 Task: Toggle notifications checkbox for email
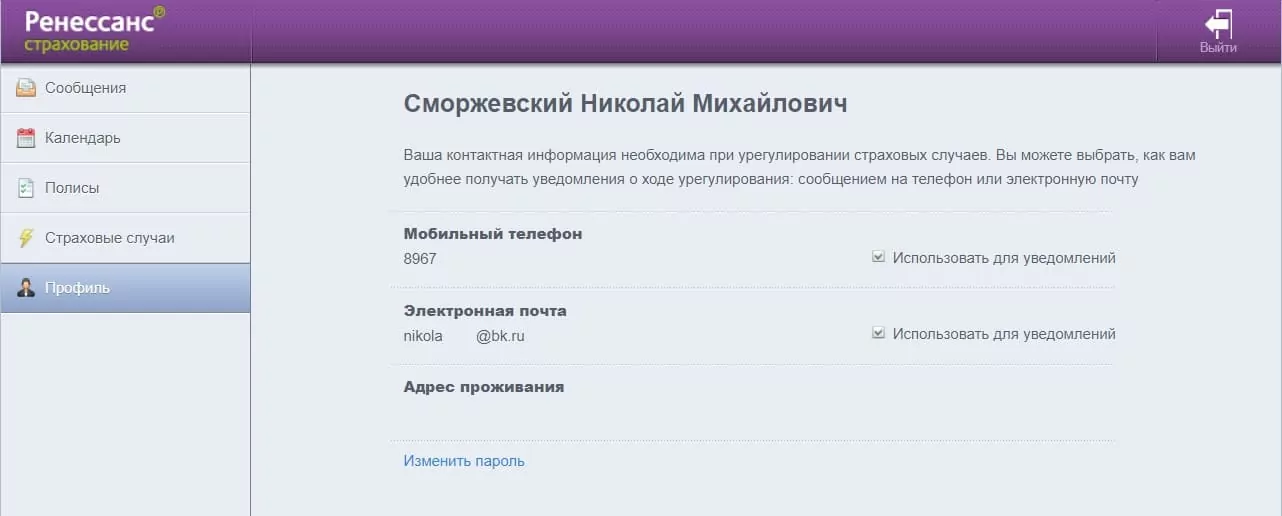point(878,333)
